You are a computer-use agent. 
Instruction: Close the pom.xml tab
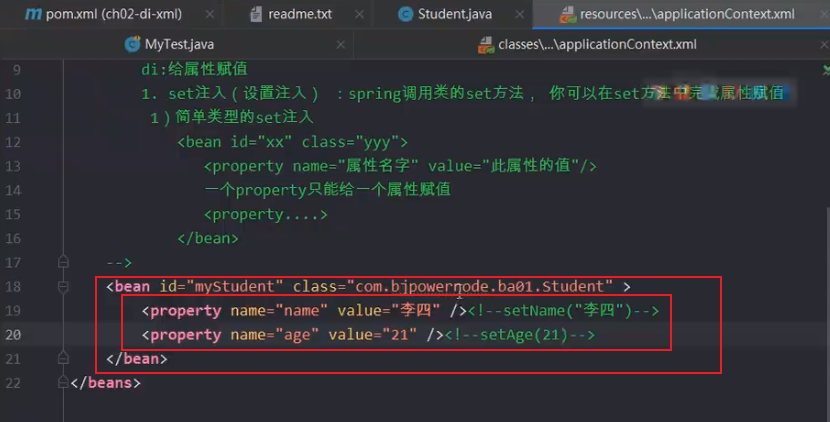pos(210,14)
